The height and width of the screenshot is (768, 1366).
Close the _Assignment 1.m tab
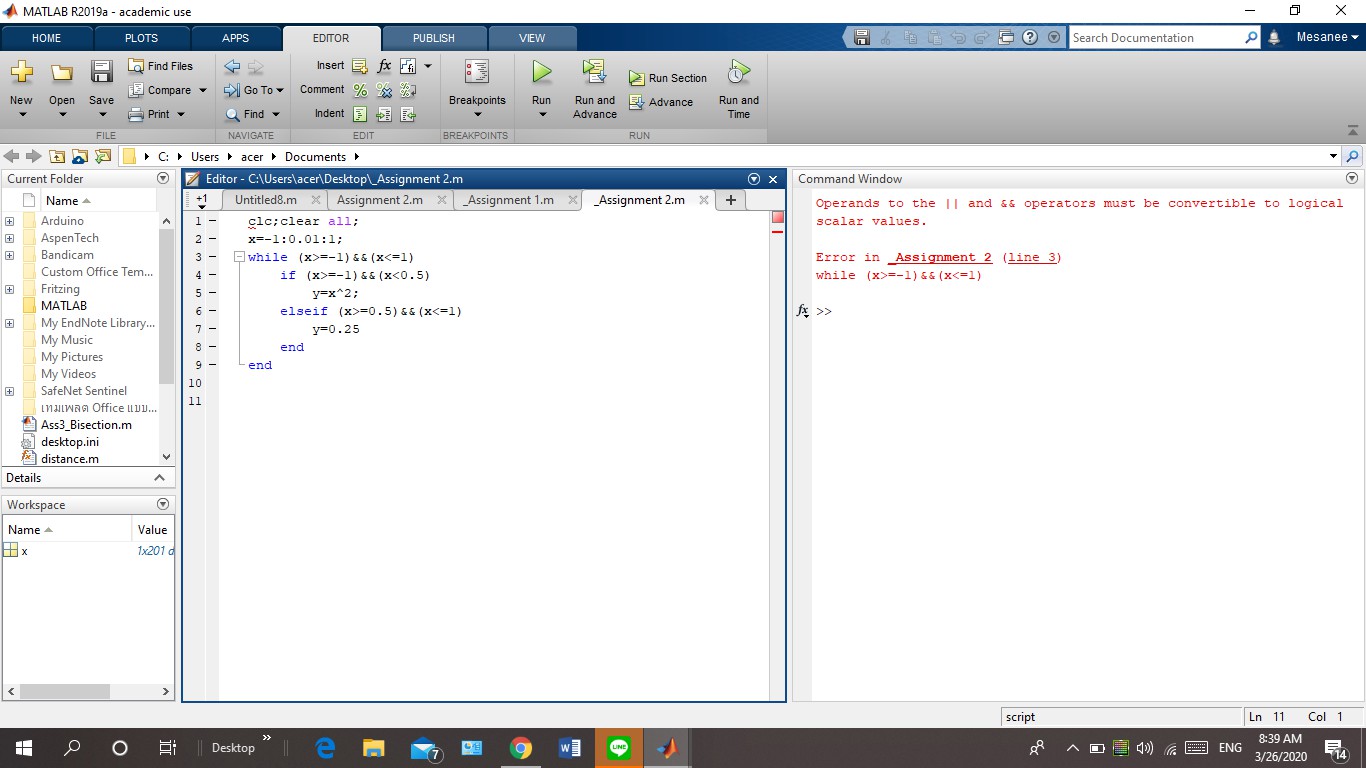coord(573,200)
